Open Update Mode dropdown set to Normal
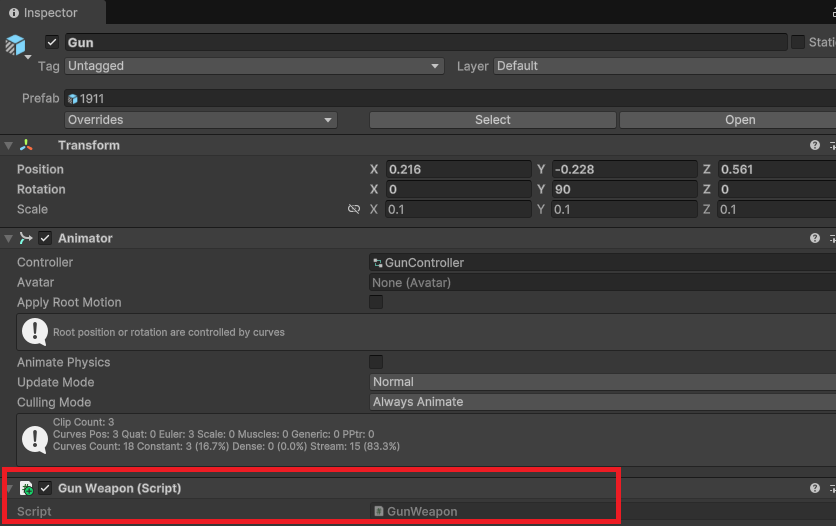This screenshot has width=836, height=526. (x=602, y=382)
